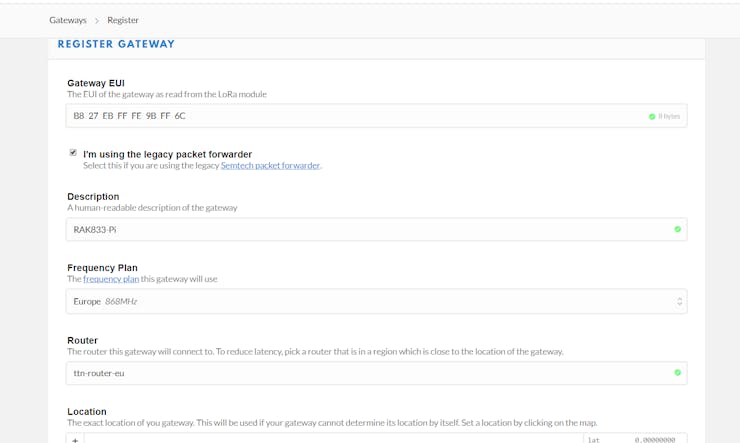
Task: Click into the Description field with RAK833-Pi
Action: [377, 229]
